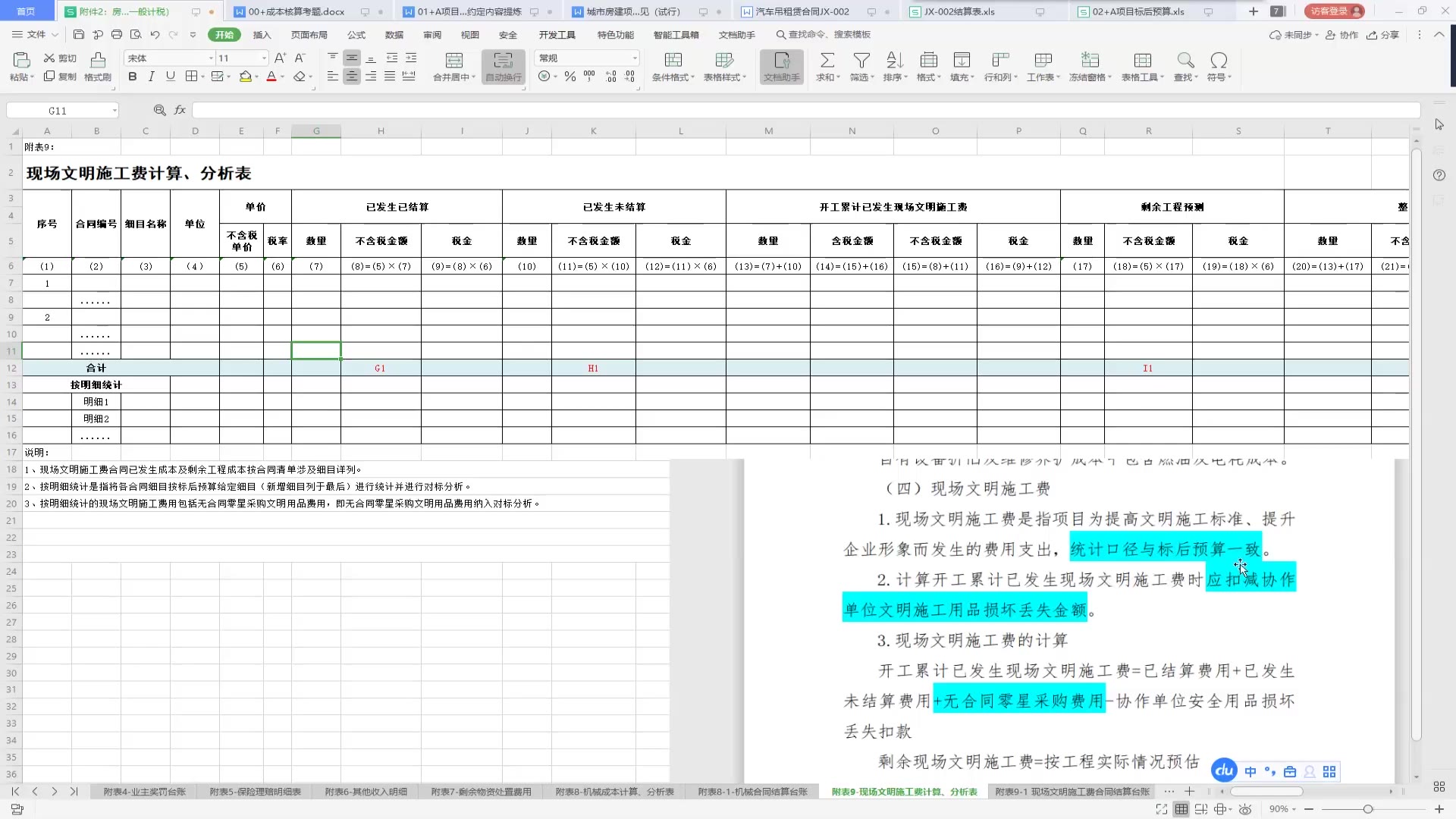Click the Sum (求和) icon
Screen dimensions: 1456x819
click(827, 61)
